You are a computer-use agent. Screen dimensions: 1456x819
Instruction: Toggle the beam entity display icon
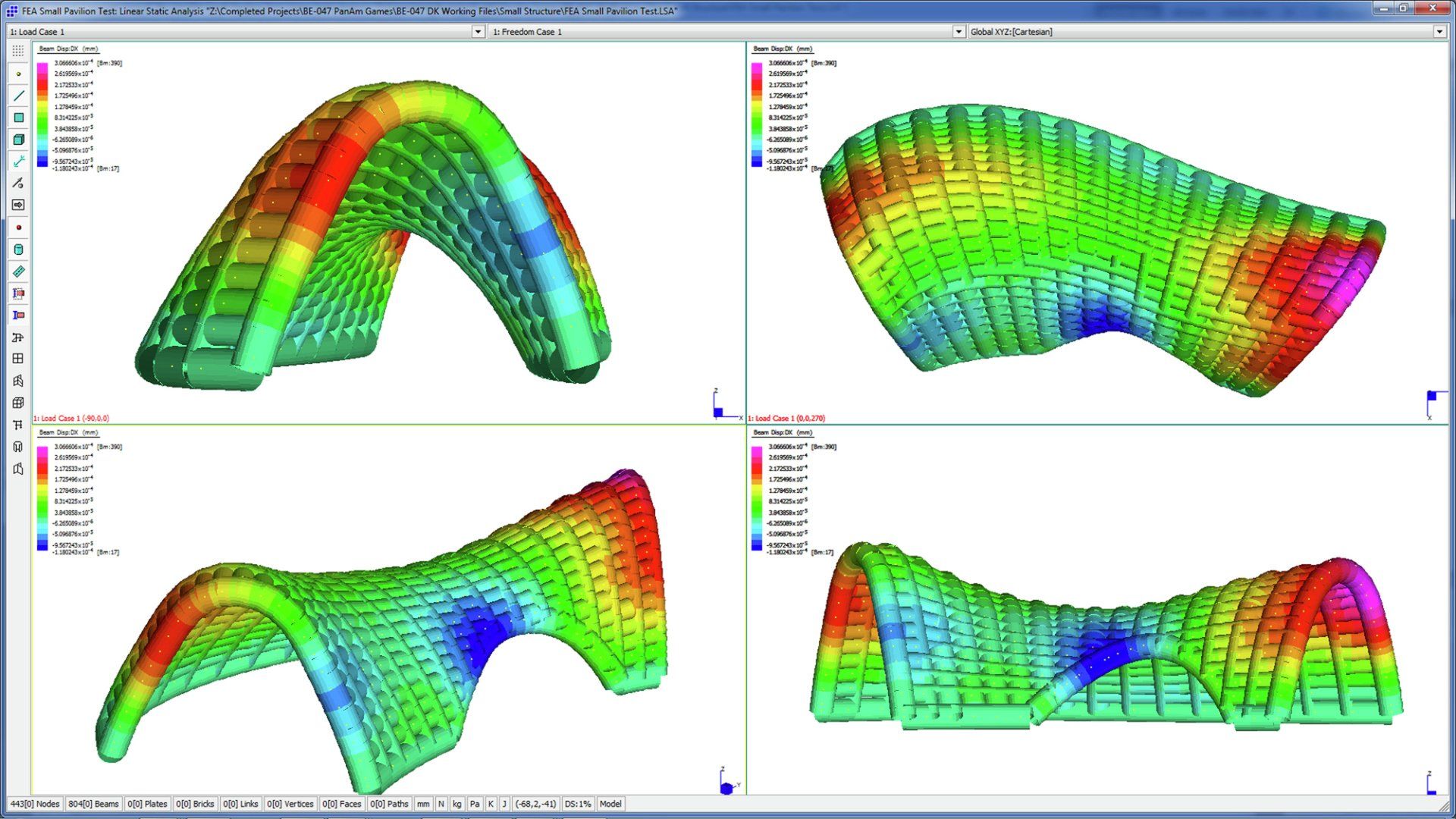tap(18, 96)
